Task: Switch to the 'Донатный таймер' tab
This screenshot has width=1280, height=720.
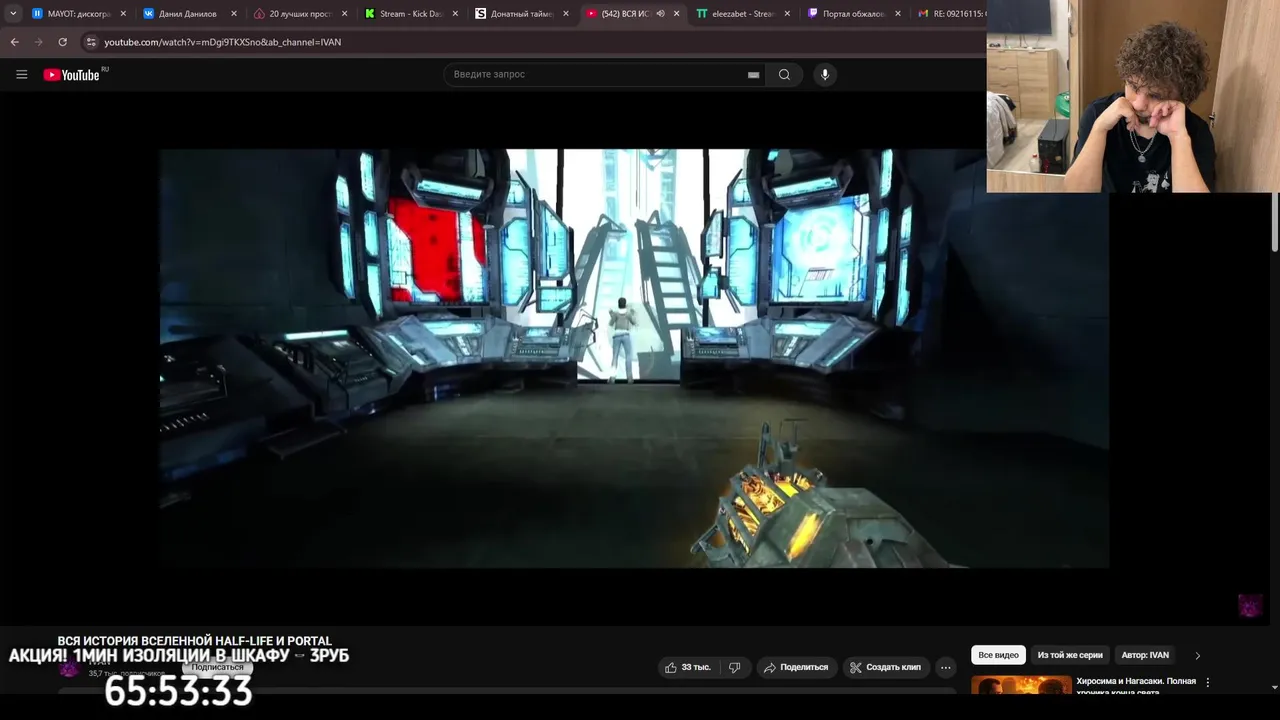Action: click(519, 14)
